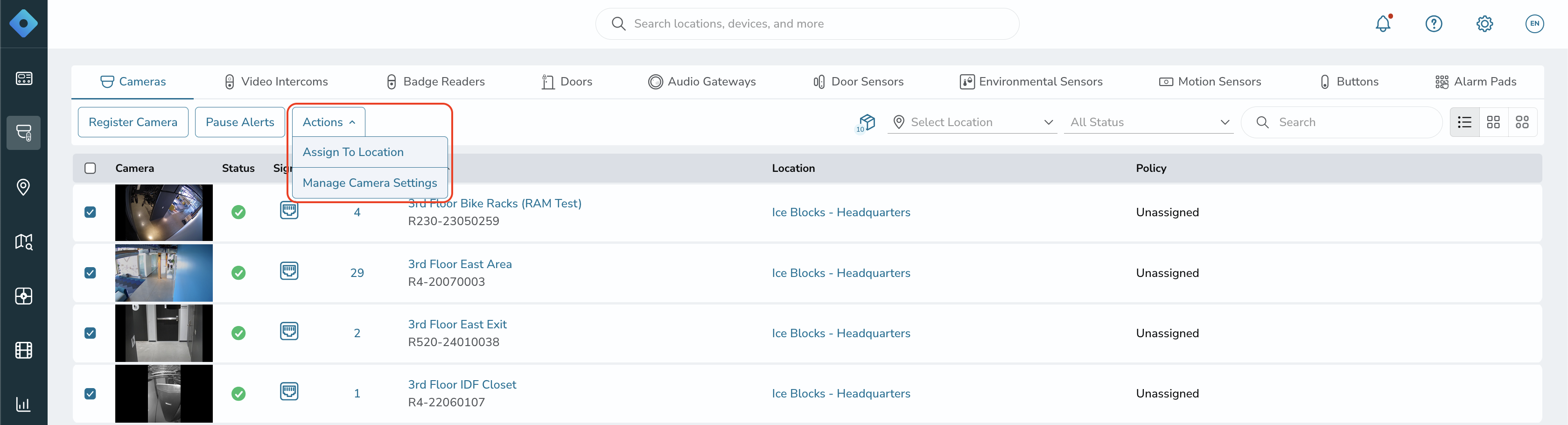The image size is (1568, 425).
Task: Open the All Status filter dropdown
Action: click(x=1148, y=122)
